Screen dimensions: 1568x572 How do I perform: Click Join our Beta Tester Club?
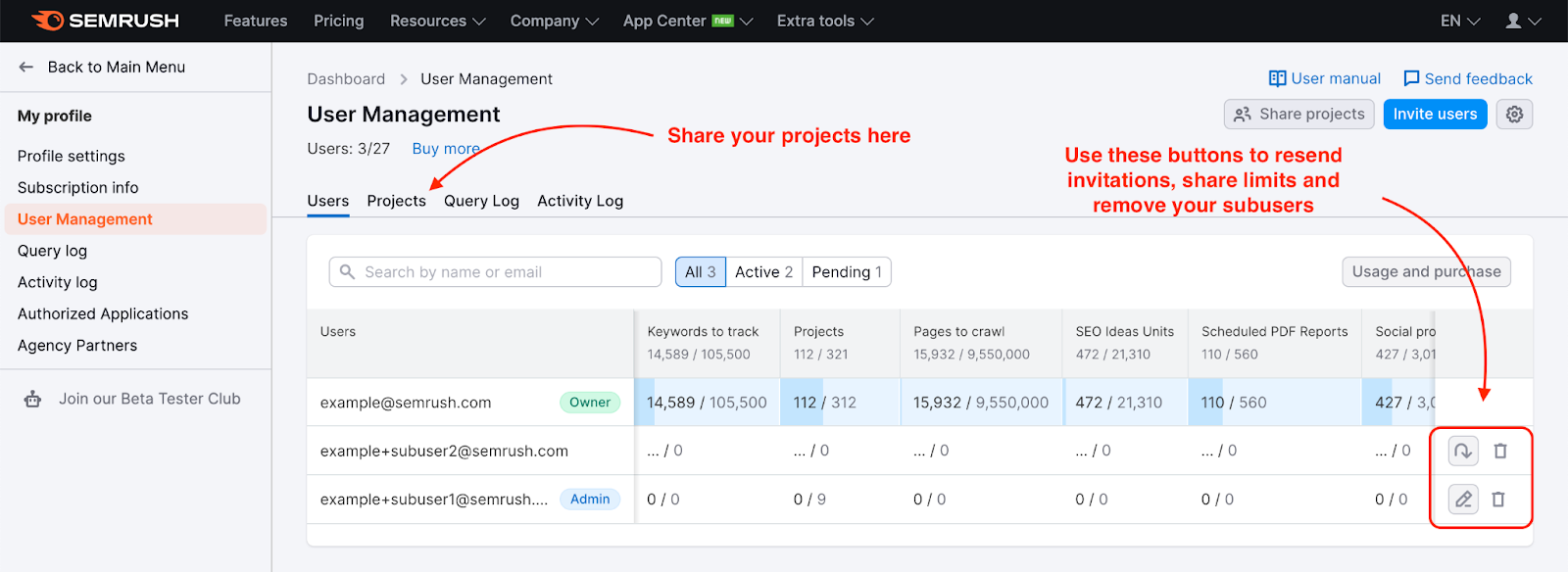pos(149,399)
